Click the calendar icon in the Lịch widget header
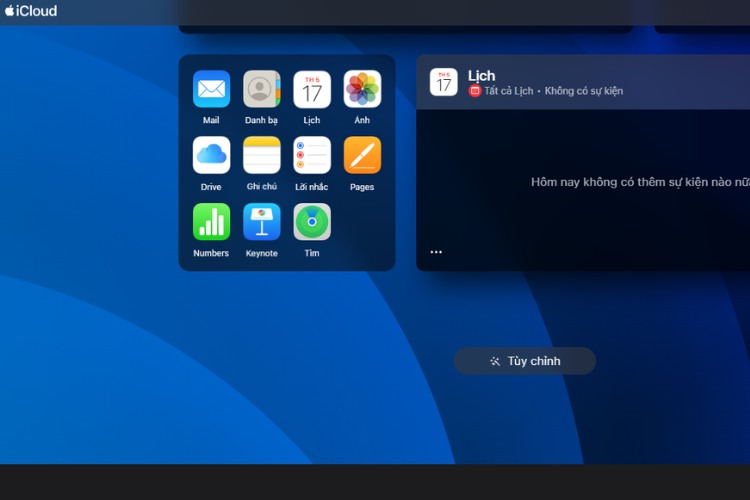This screenshot has height=500, width=750. (444, 82)
